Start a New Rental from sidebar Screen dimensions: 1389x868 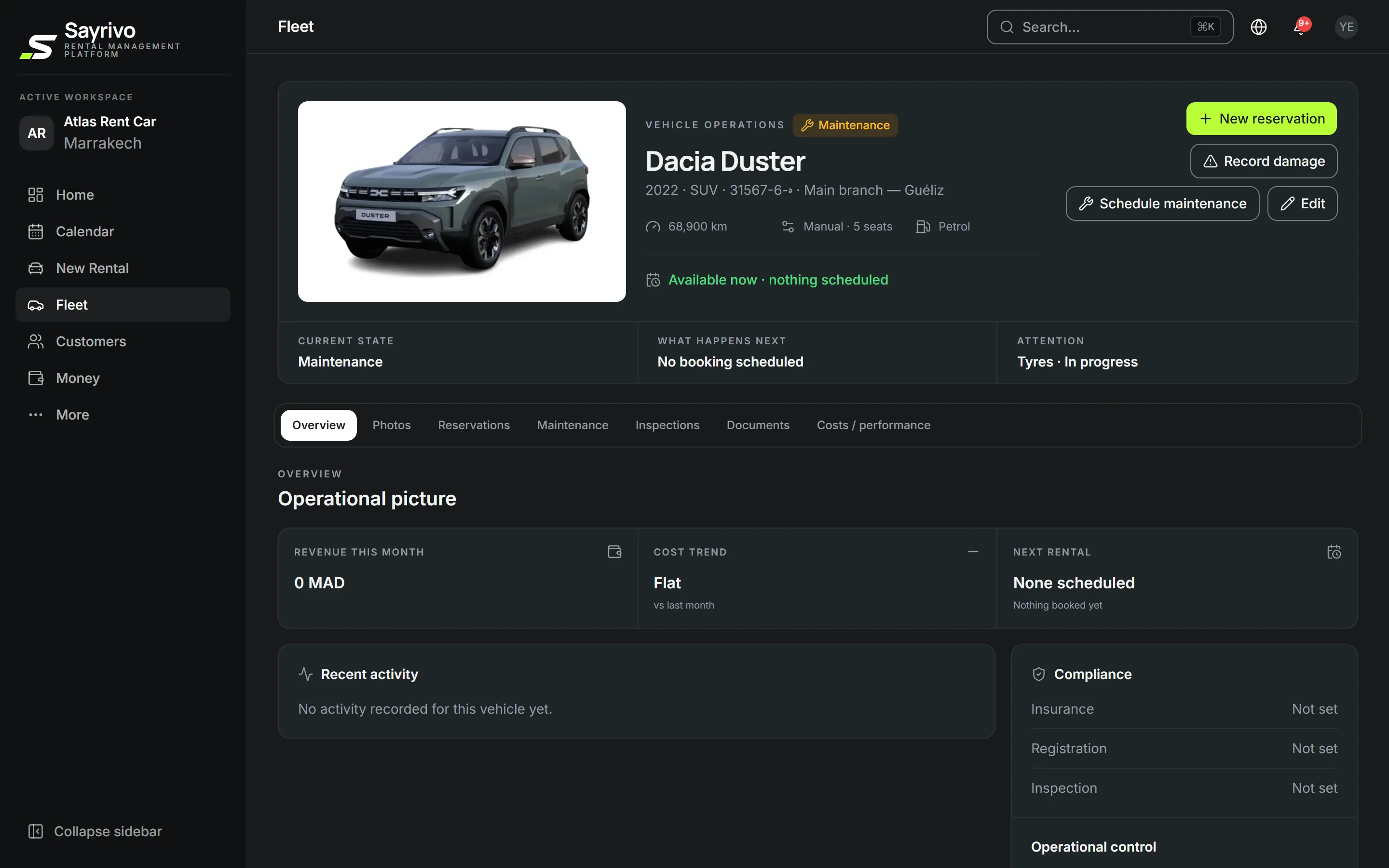click(122, 268)
